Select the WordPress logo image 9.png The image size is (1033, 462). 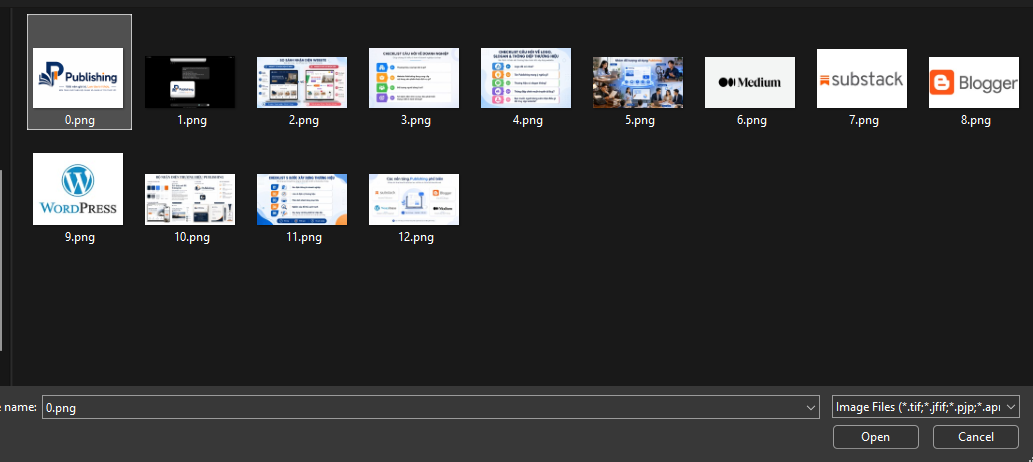point(78,189)
